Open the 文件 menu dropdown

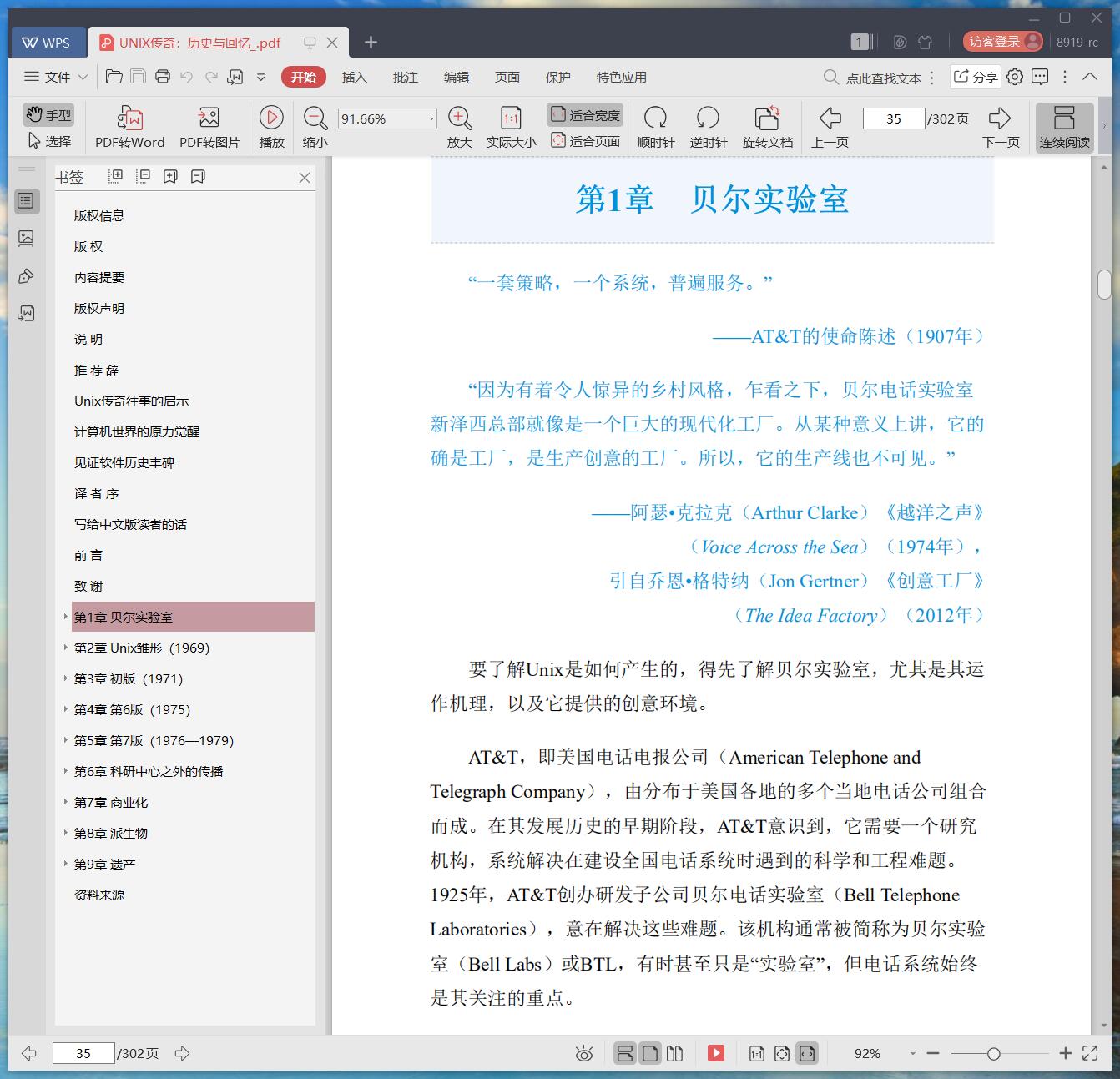pos(56,77)
